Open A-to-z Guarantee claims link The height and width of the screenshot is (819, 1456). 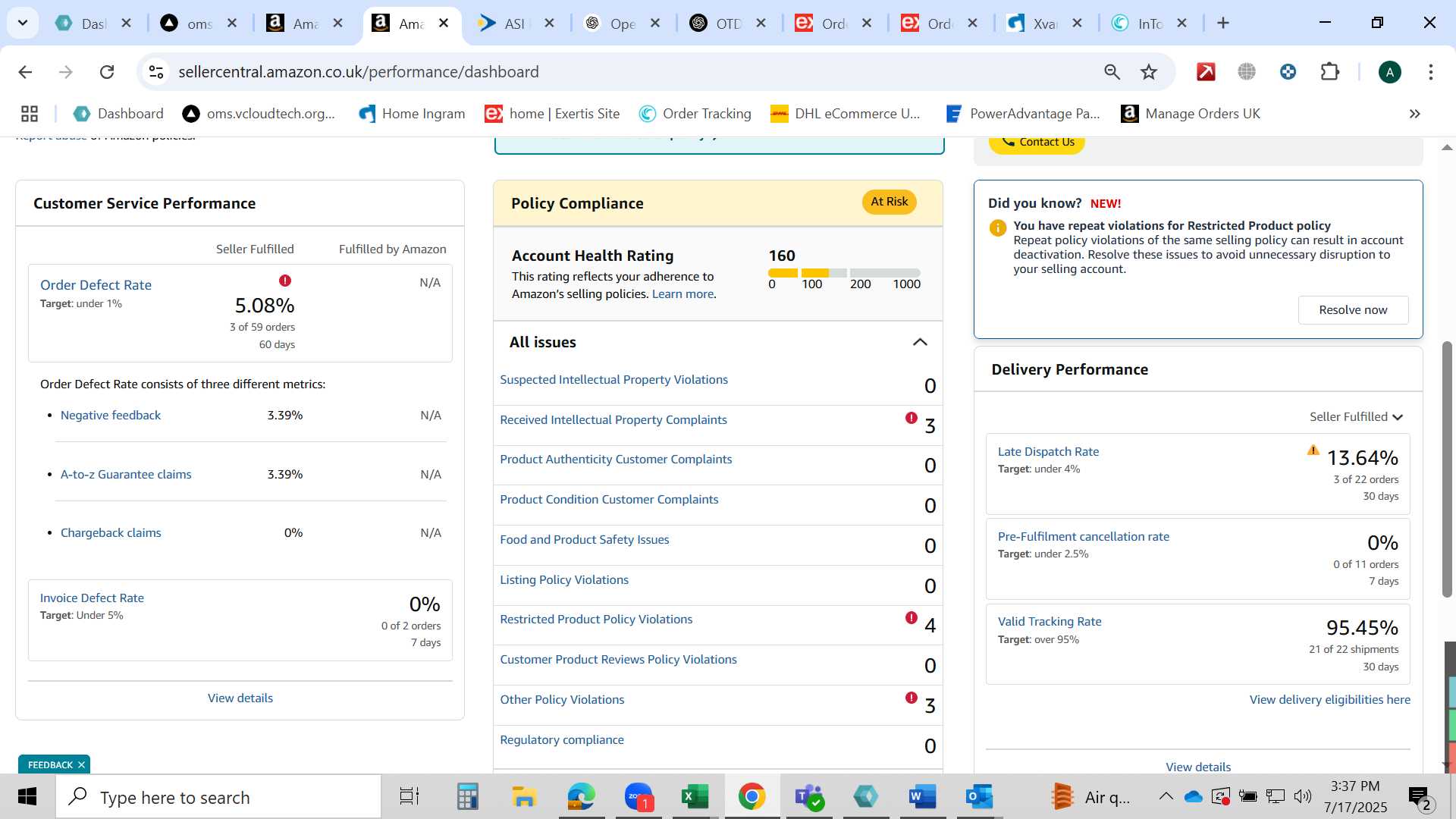coord(126,475)
